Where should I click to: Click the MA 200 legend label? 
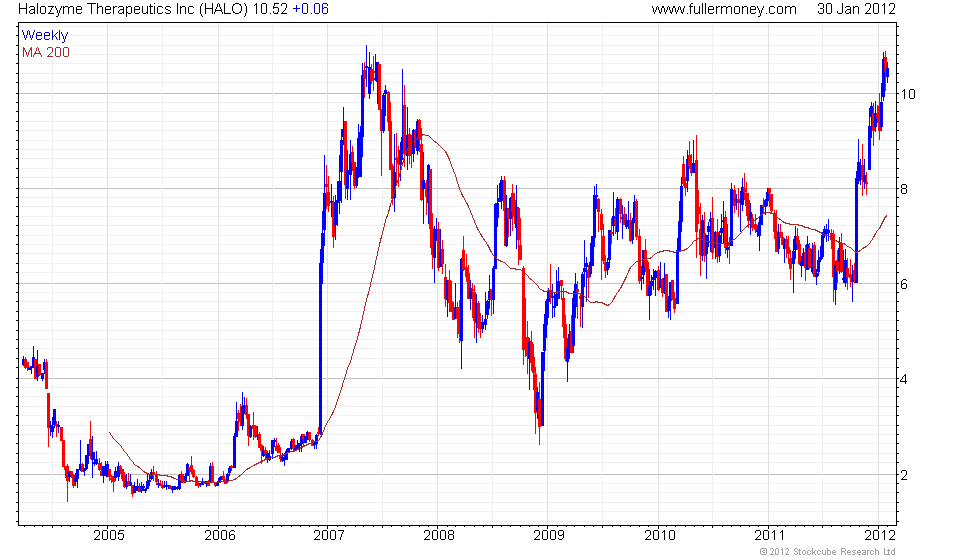(46, 52)
